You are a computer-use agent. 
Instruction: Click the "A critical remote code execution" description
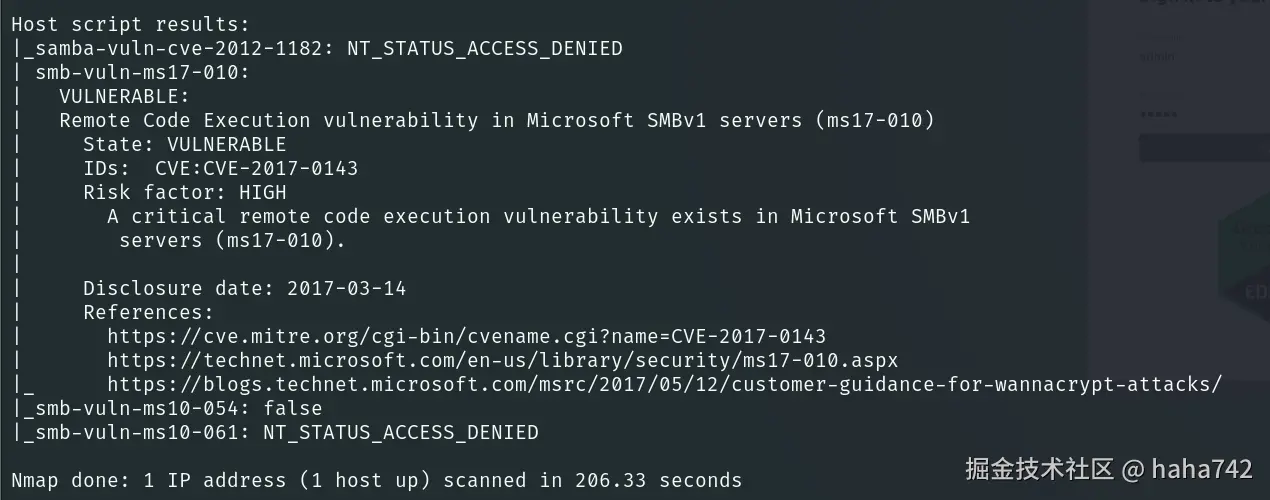point(538,216)
